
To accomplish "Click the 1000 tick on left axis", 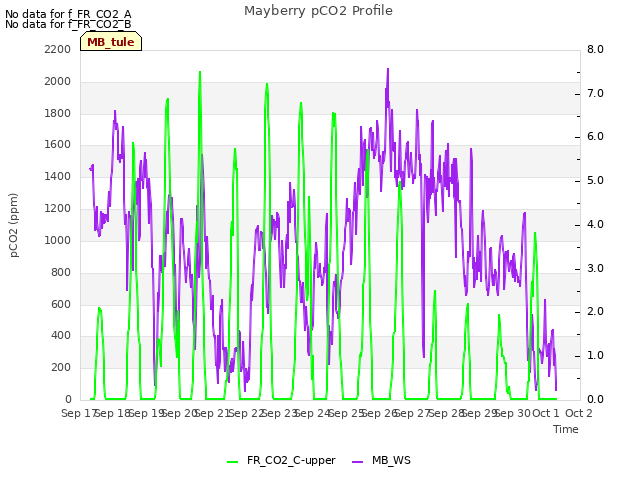I will (x=58, y=240).
